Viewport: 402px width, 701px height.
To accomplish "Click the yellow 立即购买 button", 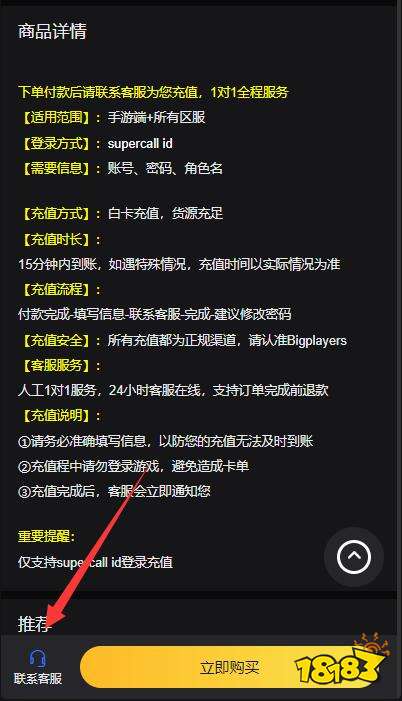I will [229, 667].
